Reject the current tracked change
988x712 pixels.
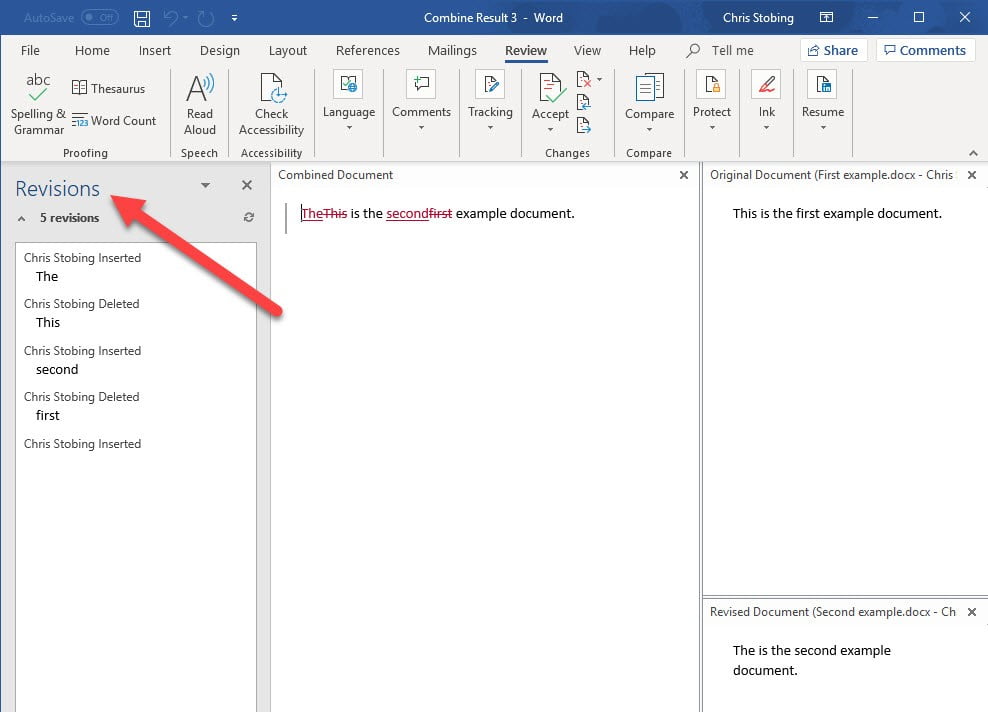[583, 80]
